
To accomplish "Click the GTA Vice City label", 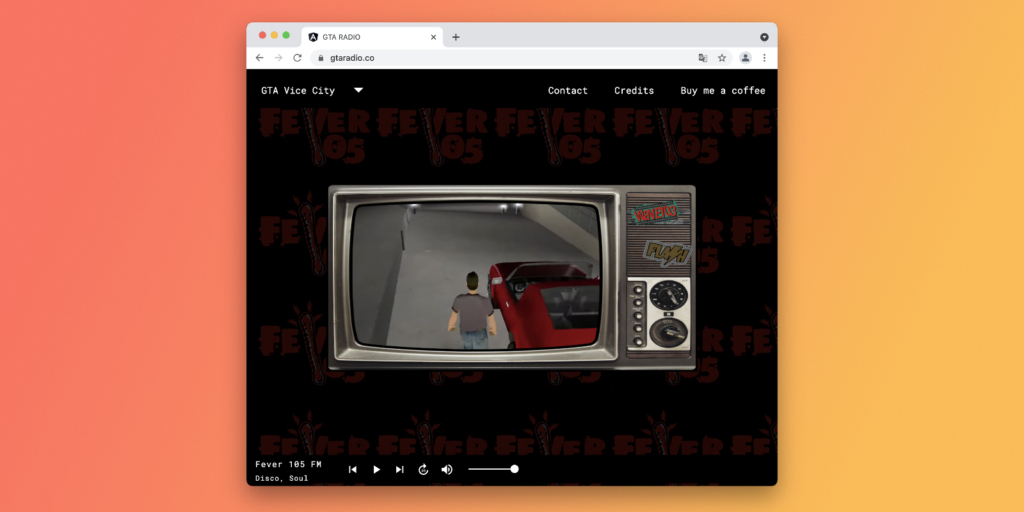I will pyautogui.click(x=298, y=91).
